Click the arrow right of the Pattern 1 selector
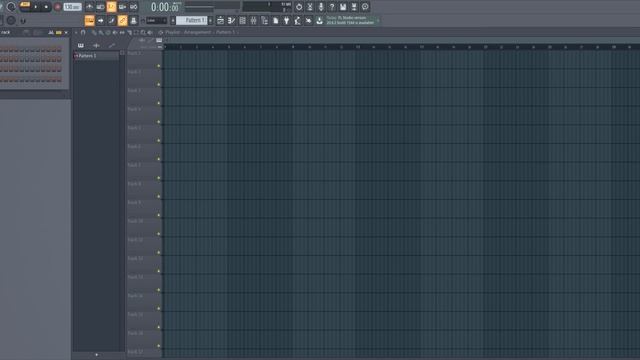This screenshot has height=360, width=640. click(211, 20)
